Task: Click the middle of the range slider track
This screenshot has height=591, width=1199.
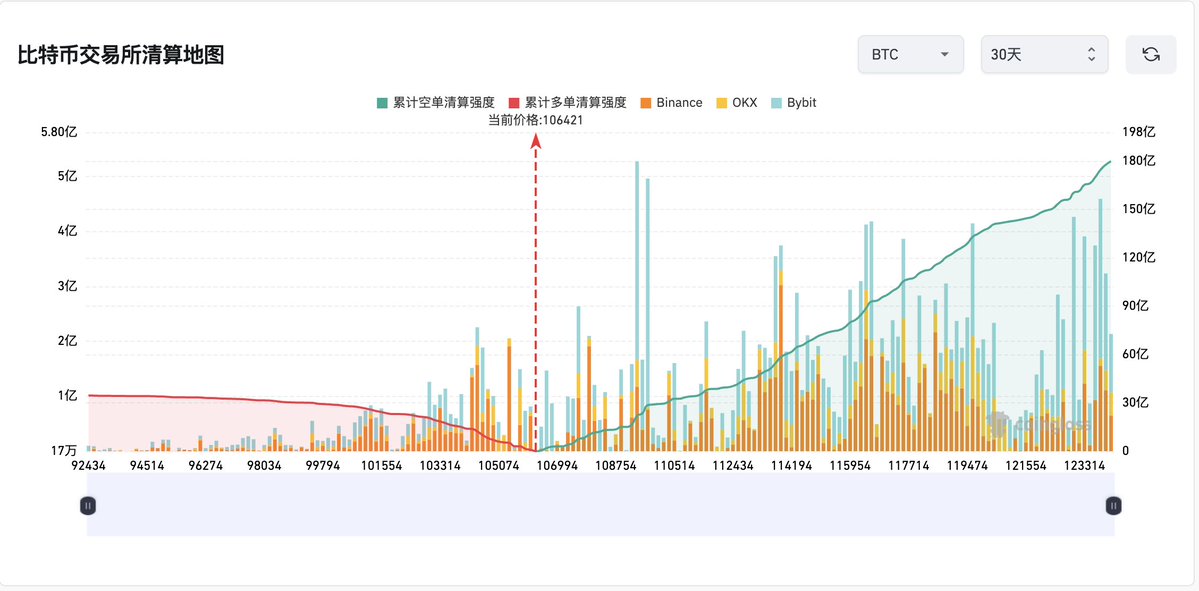Action: click(x=600, y=506)
